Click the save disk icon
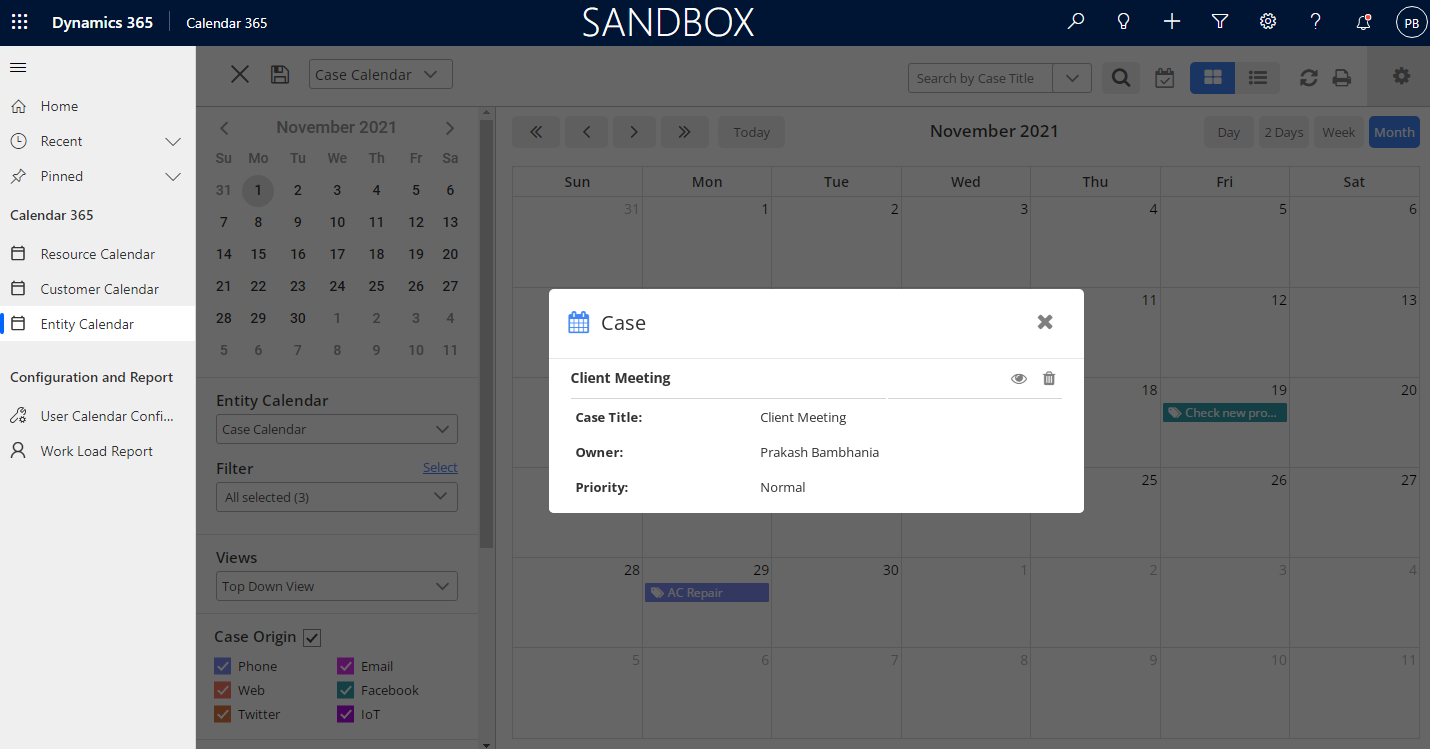This screenshot has height=749, width=1430. [280, 74]
